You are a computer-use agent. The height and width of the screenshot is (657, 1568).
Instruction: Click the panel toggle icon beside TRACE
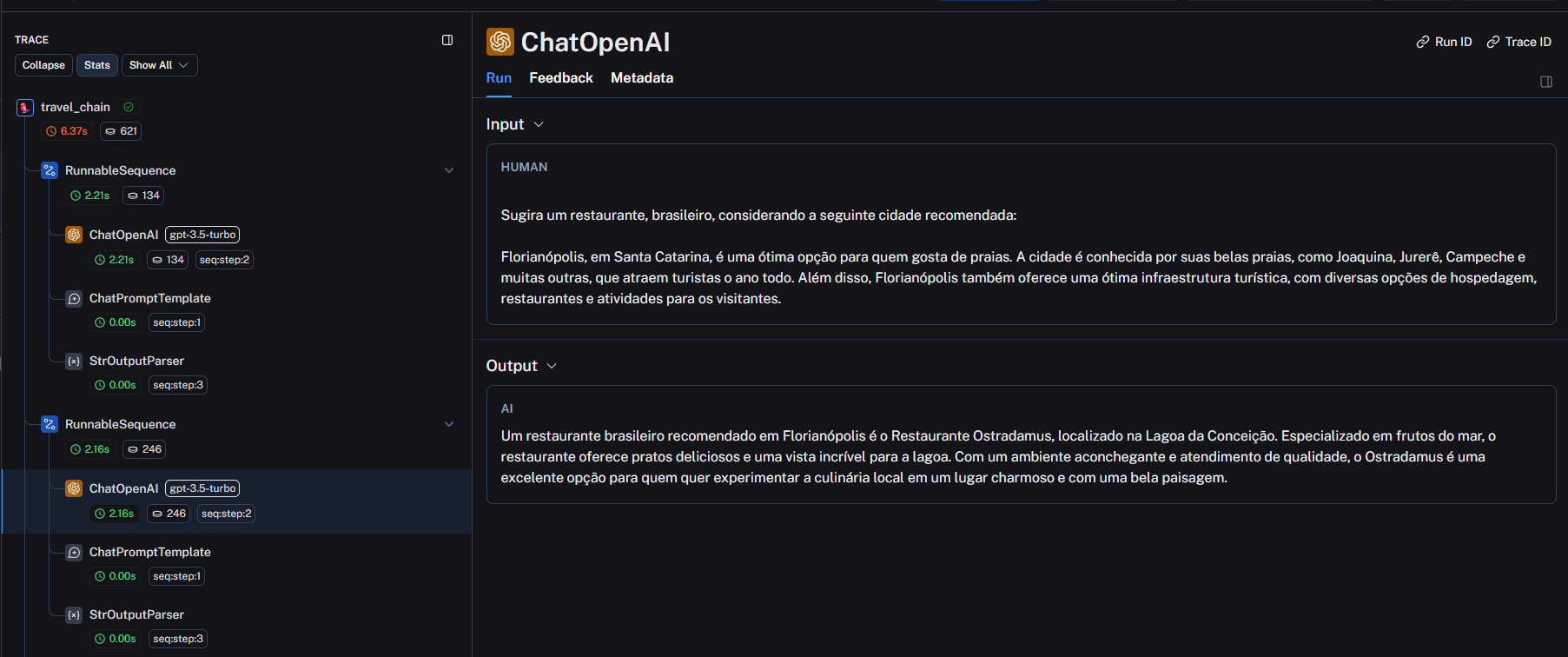point(447,40)
